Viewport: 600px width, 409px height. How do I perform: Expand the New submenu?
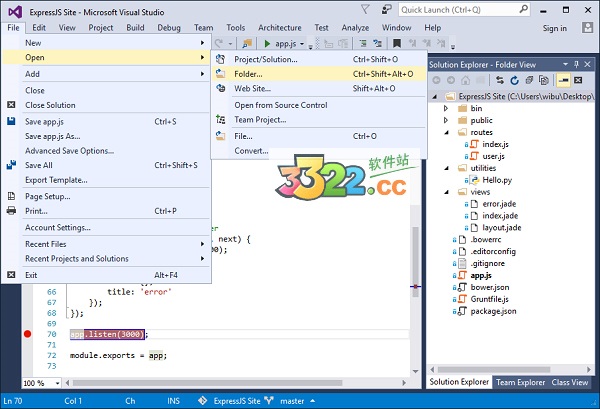pyautogui.click(x=107, y=43)
